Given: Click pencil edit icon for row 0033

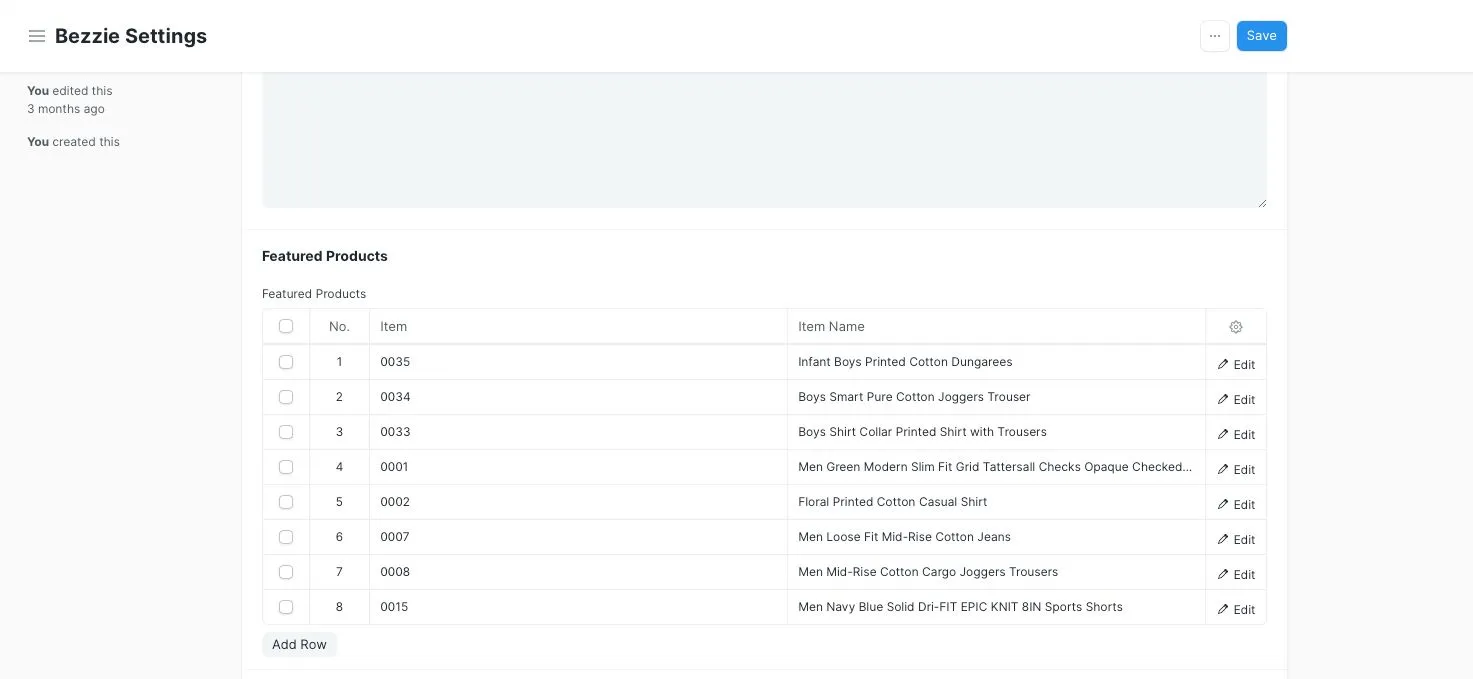Looking at the screenshot, I should pyautogui.click(x=1223, y=435).
